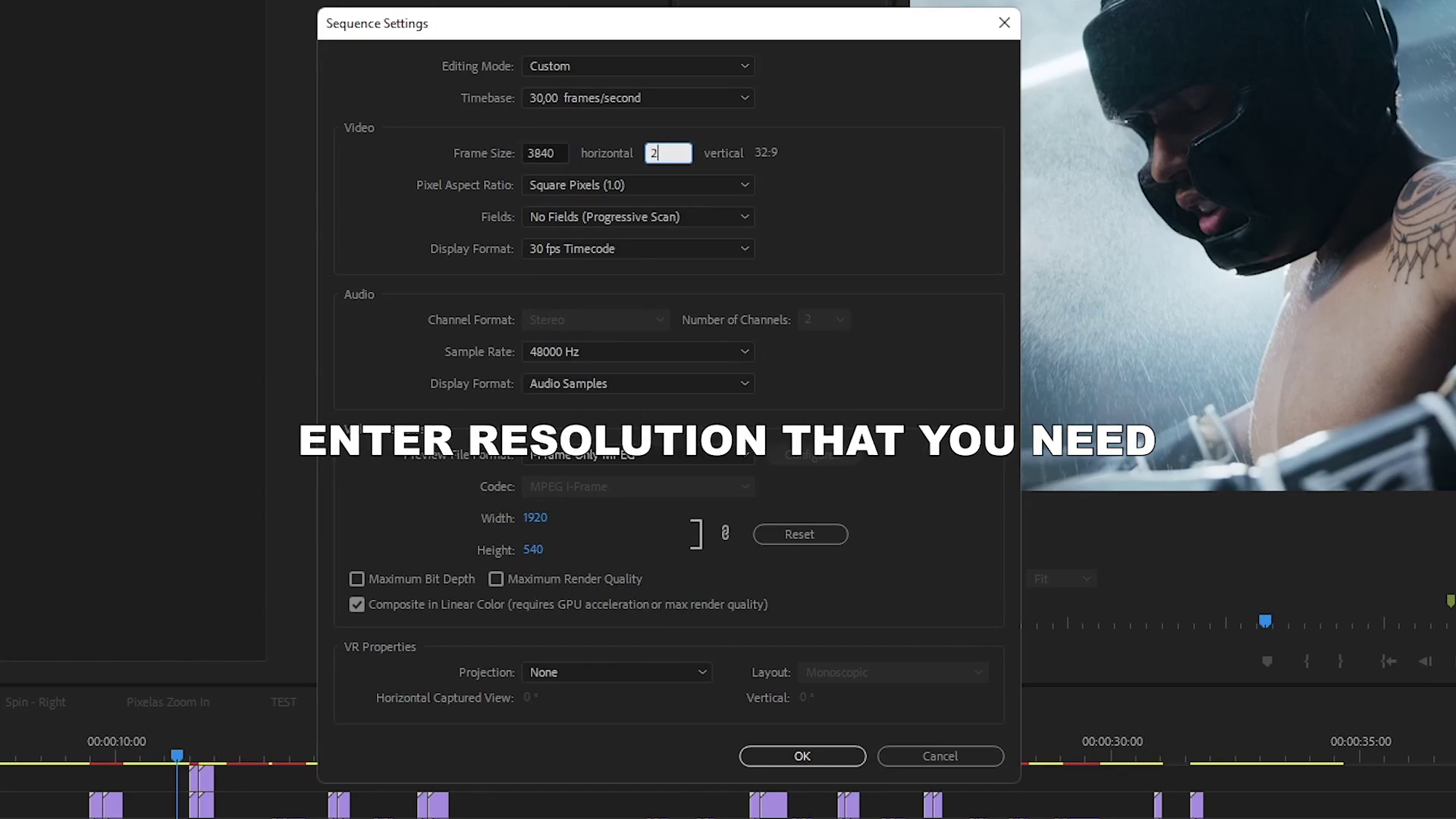Enable Maximum Render Quality
The image size is (1456, 819).
tap(496, 579)
